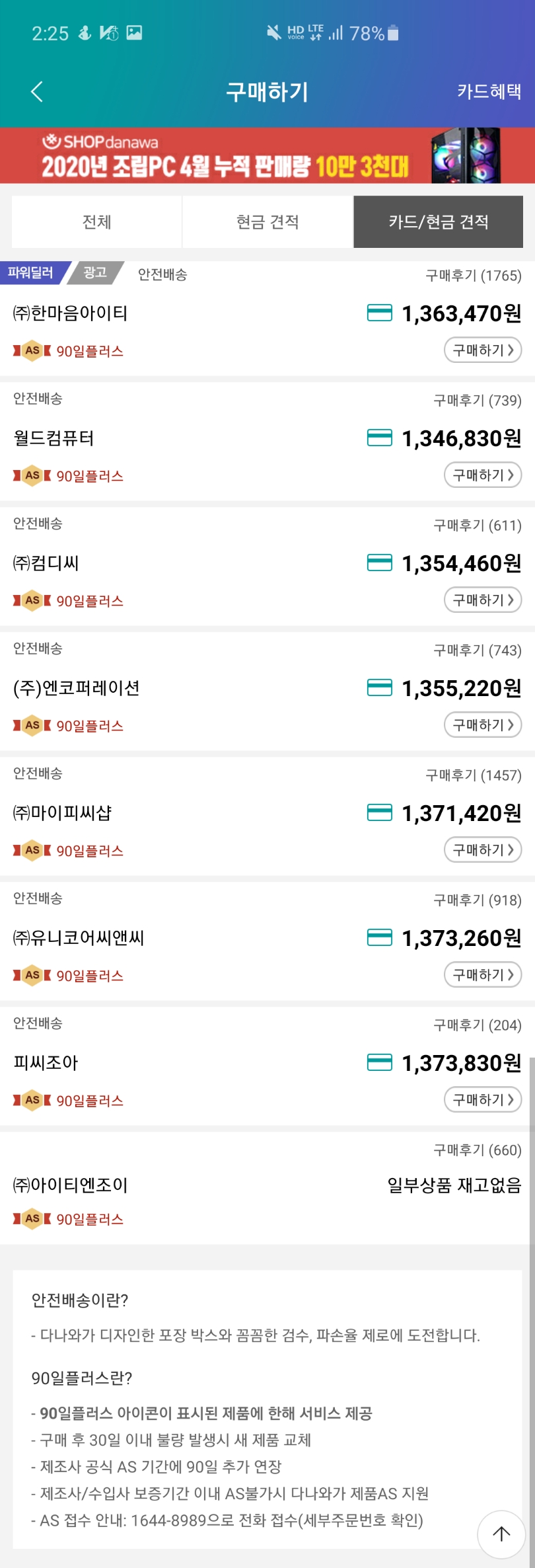Tap AS badge icon under ㈜아이티엔조이
The height and width of the screenshot is (1568, 535).
click(x=32, y=1218)
